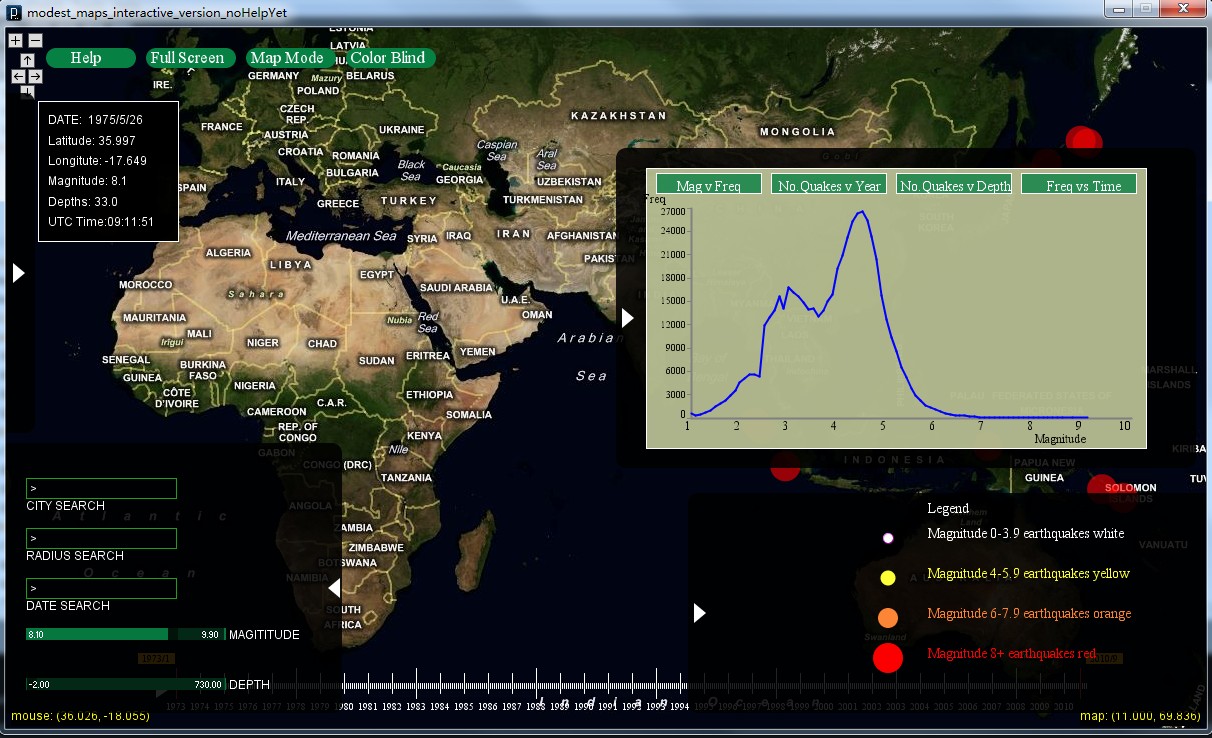Viewport: 1212px width, 738px height.
Task: Click the 'DATE: 1975/5/26' line in info box
Action: pyautogui.click(x=95, y=119)
